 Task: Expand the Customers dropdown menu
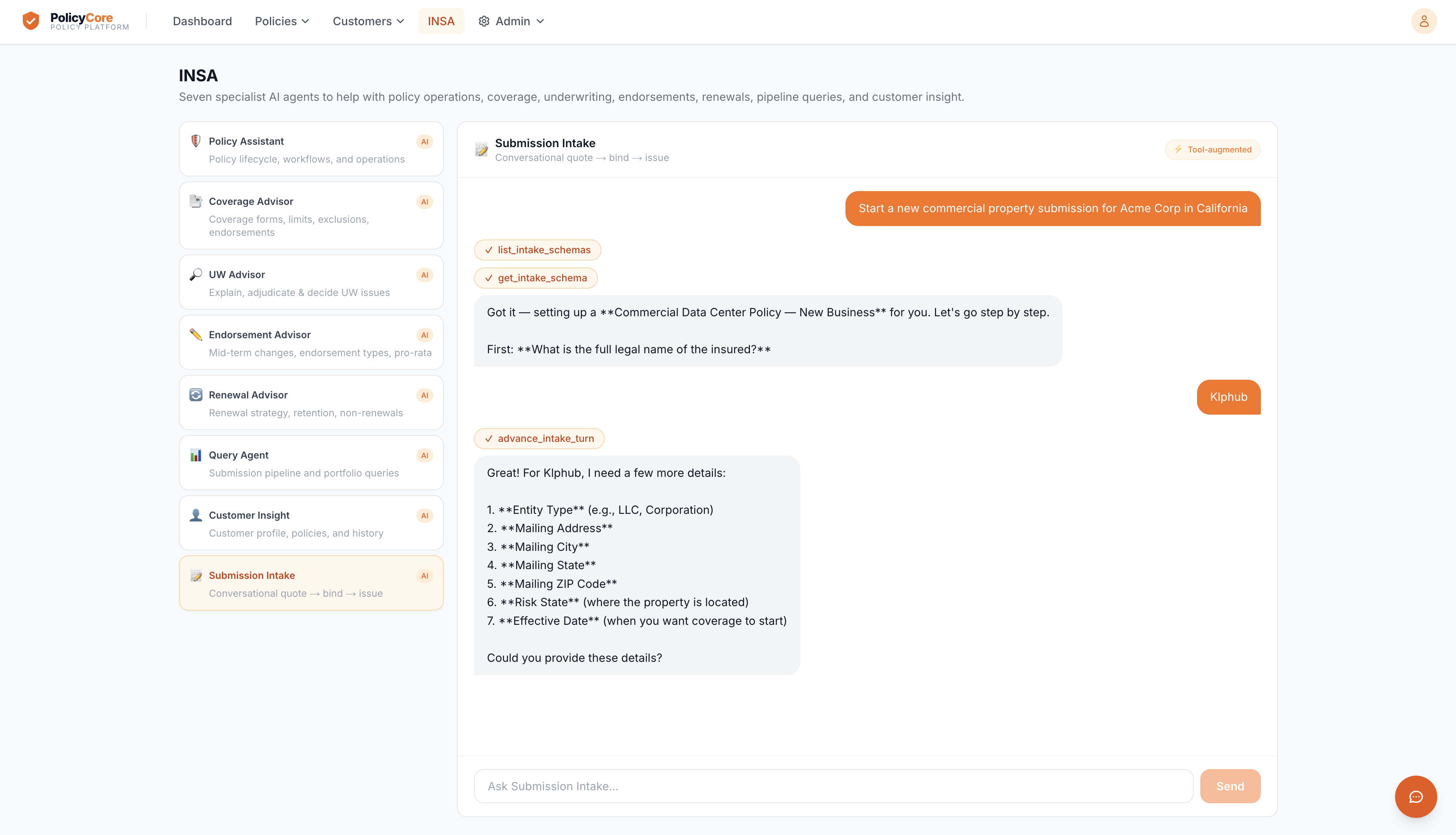click(x=369, y=21)
